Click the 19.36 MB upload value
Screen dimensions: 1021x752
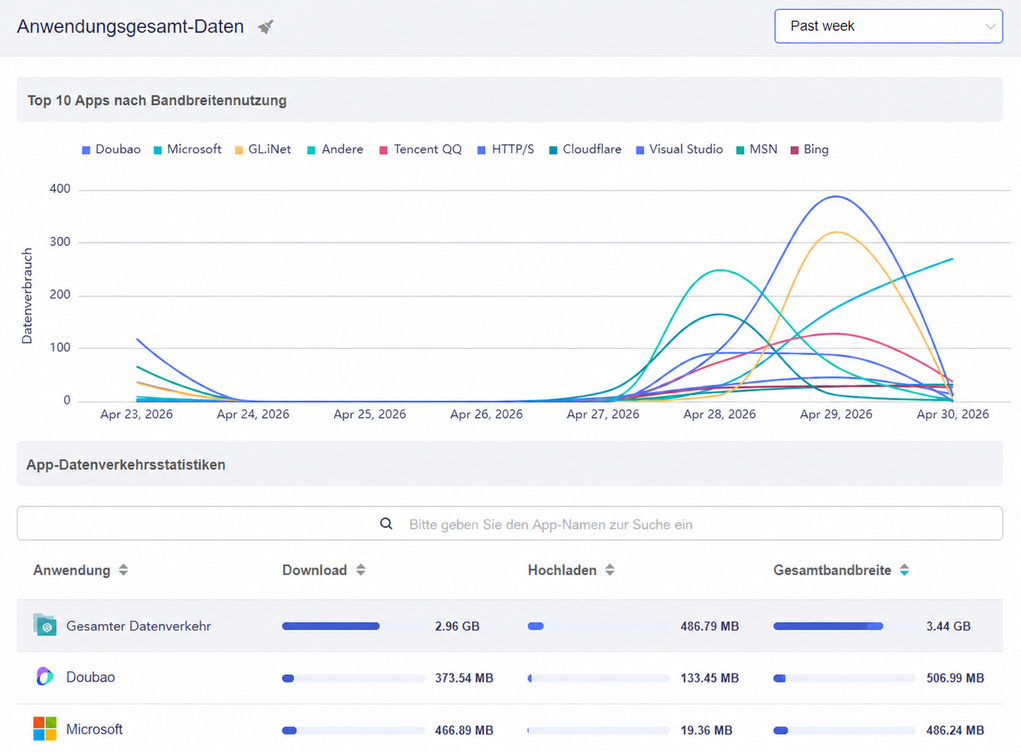click(x=706, y=730)
